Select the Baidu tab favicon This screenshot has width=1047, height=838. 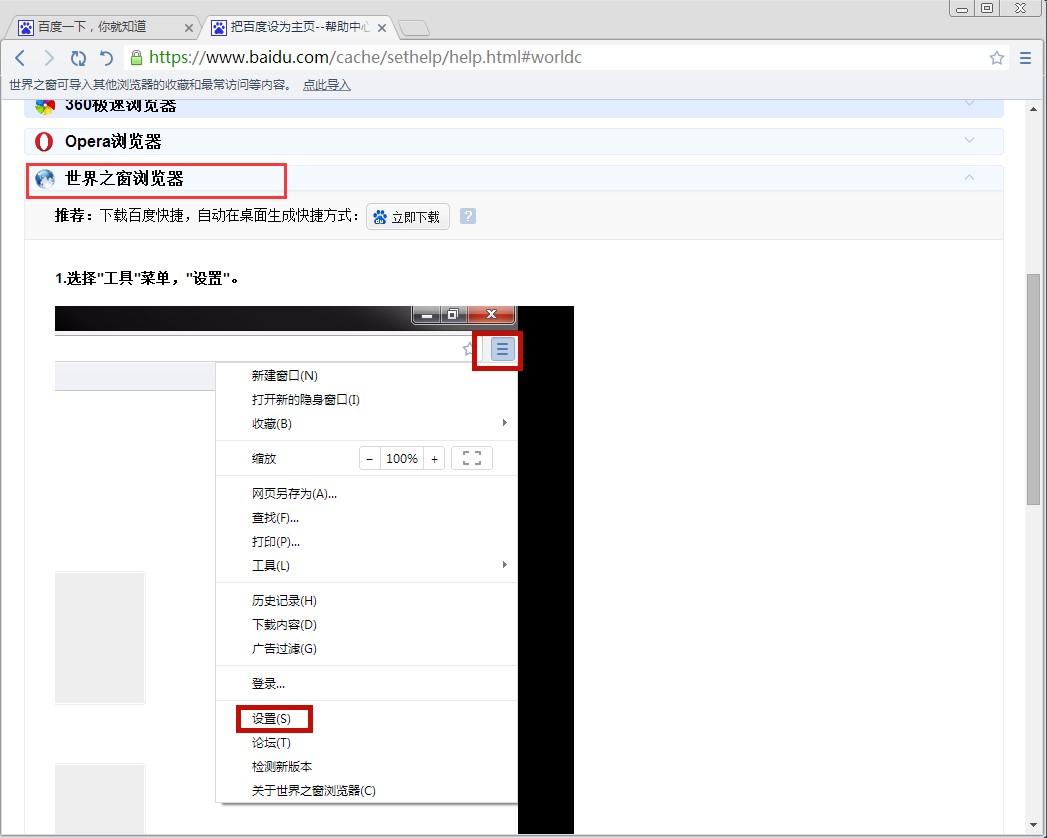point(24,28)
